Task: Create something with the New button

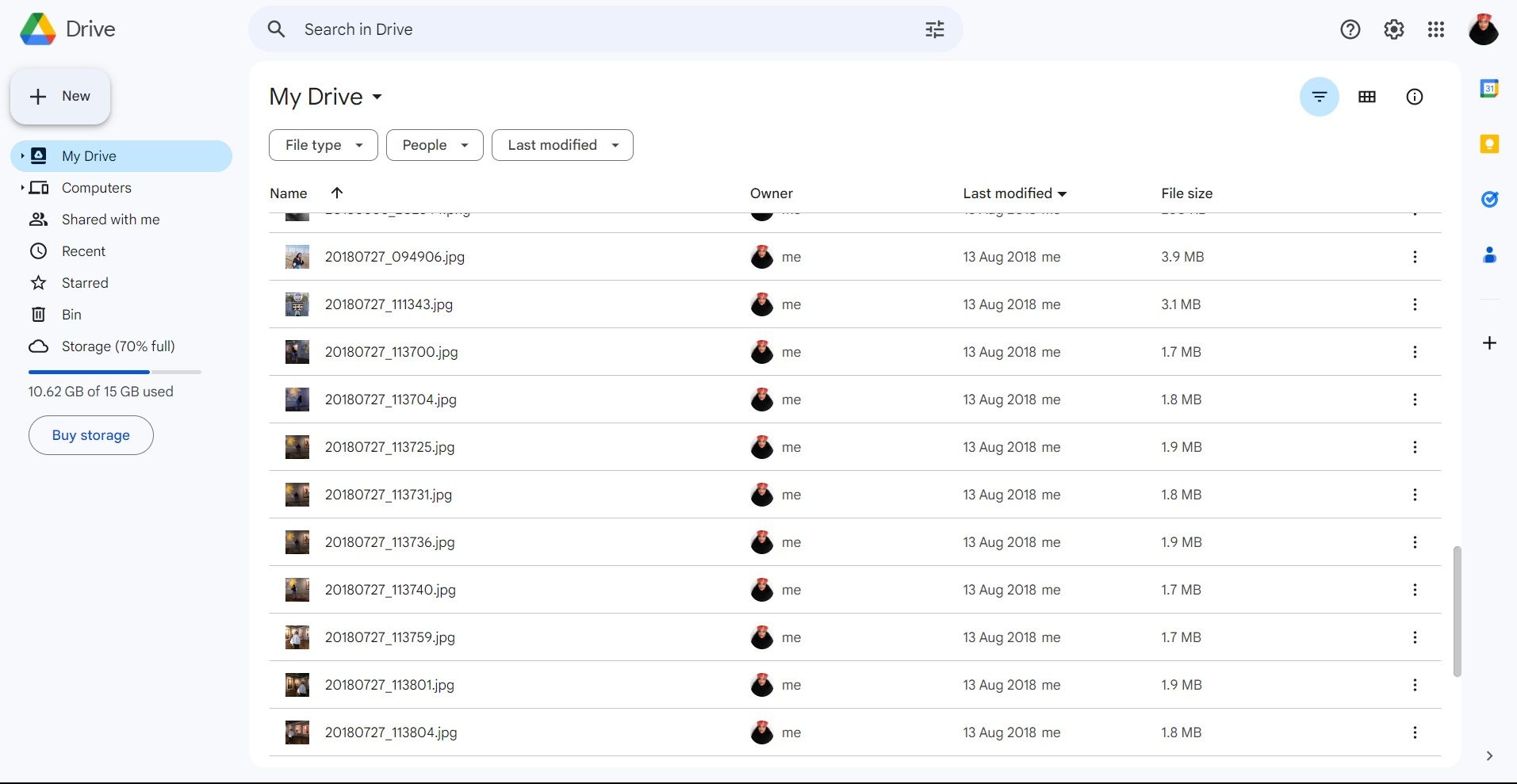Action: [59, 96]
